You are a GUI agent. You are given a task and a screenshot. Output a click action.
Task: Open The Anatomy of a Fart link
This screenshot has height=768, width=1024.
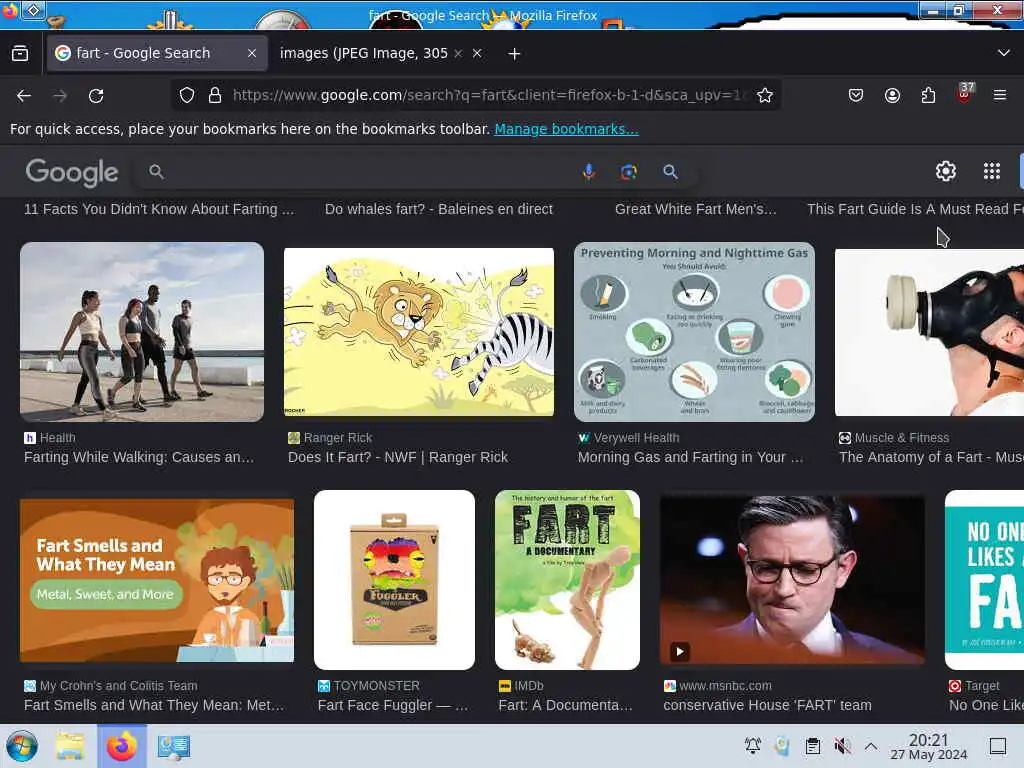pos(931,457)
